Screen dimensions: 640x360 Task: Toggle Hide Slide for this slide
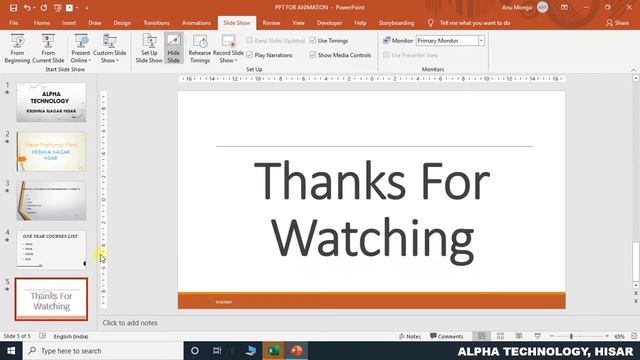(x=173, y=48)
